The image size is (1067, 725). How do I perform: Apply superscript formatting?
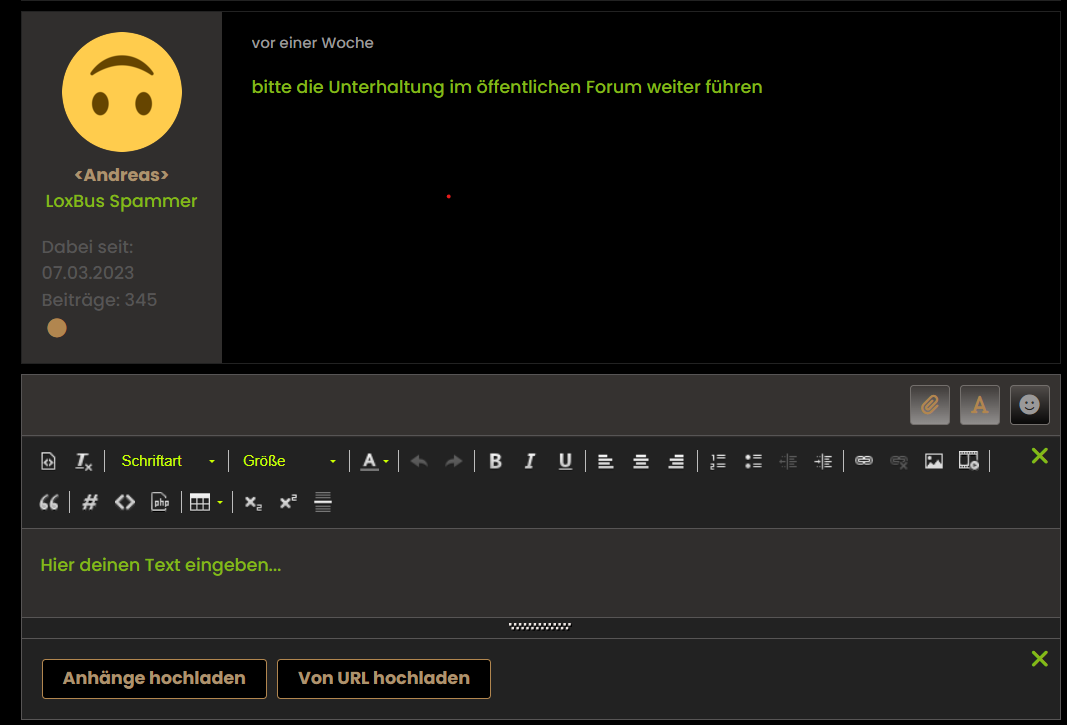click(x=287, y=502)
